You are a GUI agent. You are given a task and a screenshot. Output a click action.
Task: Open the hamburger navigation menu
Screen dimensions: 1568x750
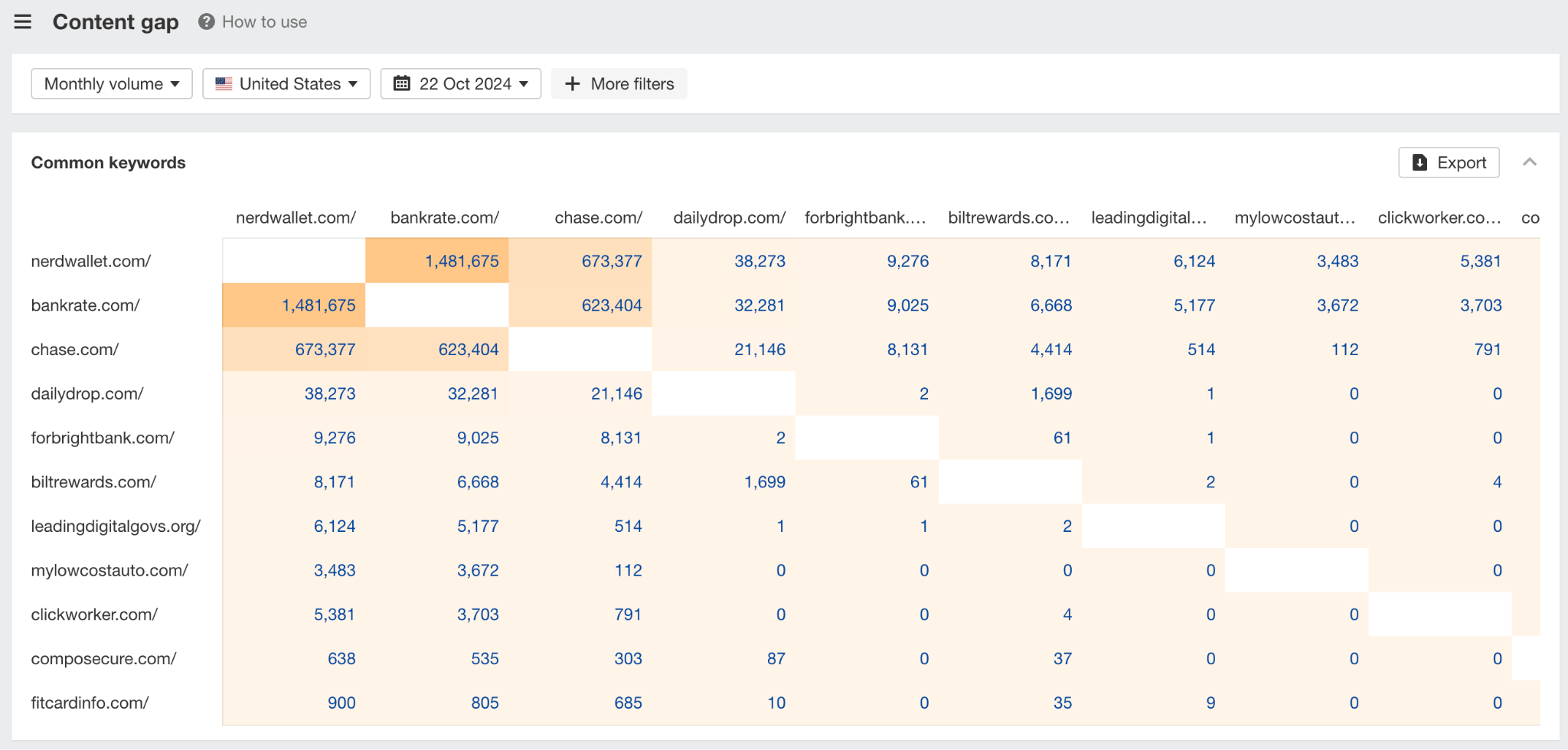[x=23, y=21]
